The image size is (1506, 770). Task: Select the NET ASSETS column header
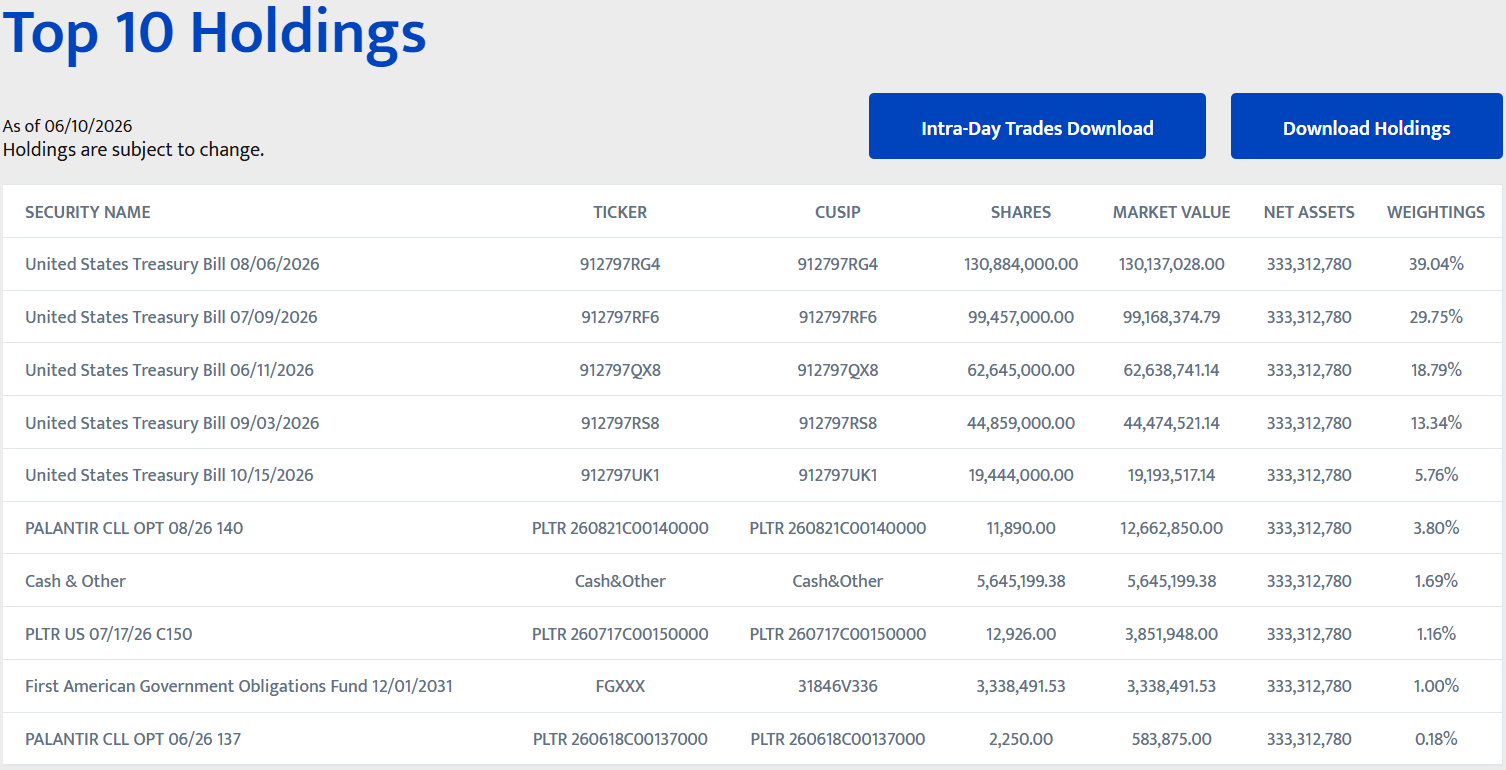pos(1309,212)
